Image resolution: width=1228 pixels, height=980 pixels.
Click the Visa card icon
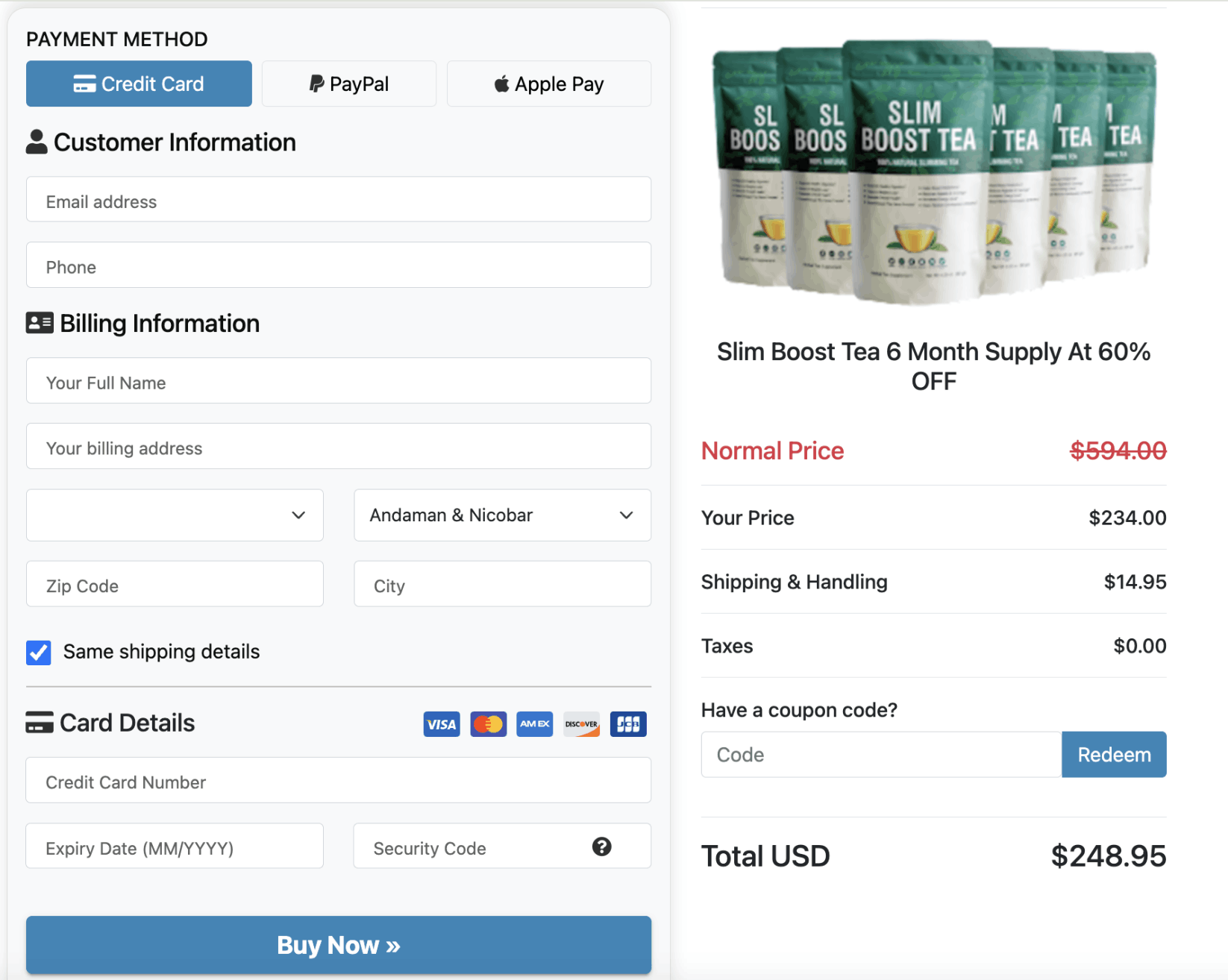tap(441, 723)
